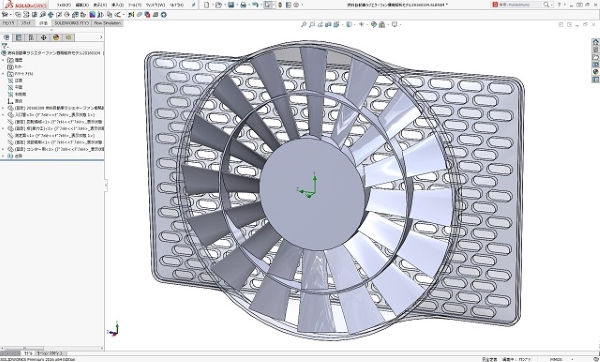Click the Display Style cube icon

pyautogui.click(x=349, y=24)
